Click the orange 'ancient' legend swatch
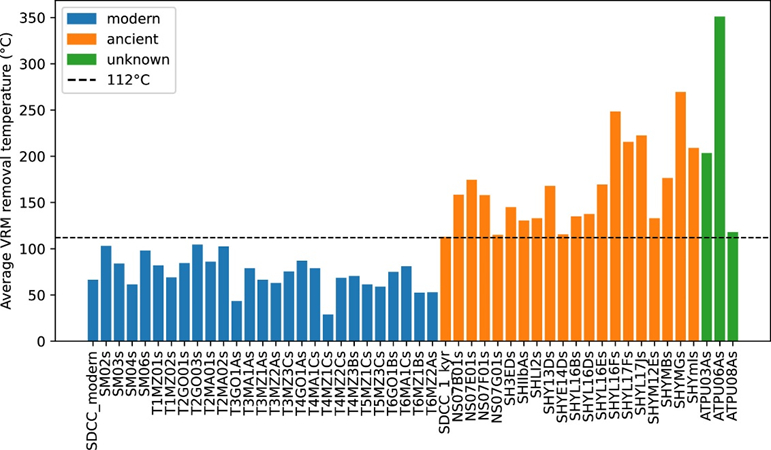Image resolution: width=771 pixels, height=450 pixels. click(82, 39)
